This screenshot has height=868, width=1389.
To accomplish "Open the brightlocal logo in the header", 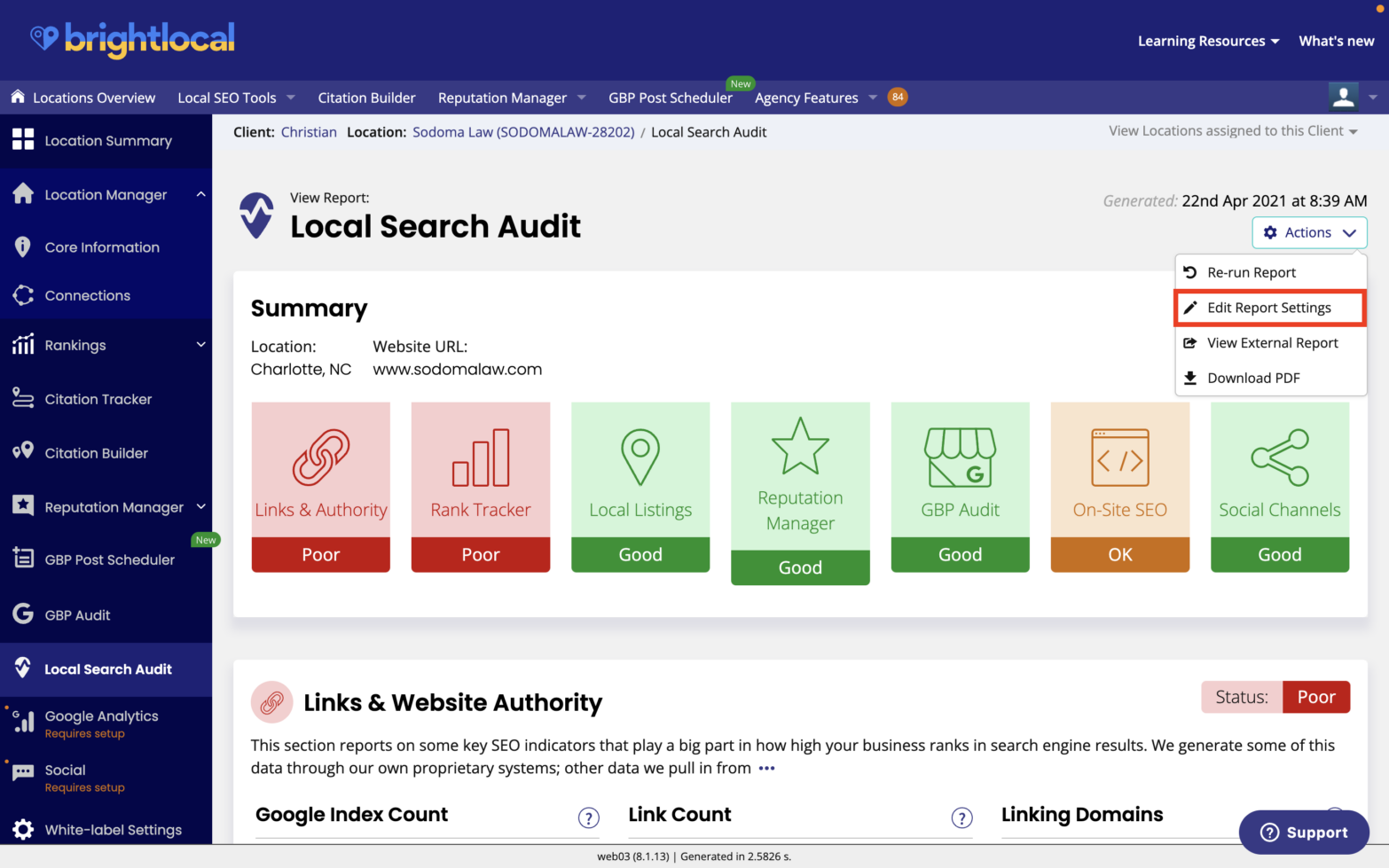I will pos(133,40).
